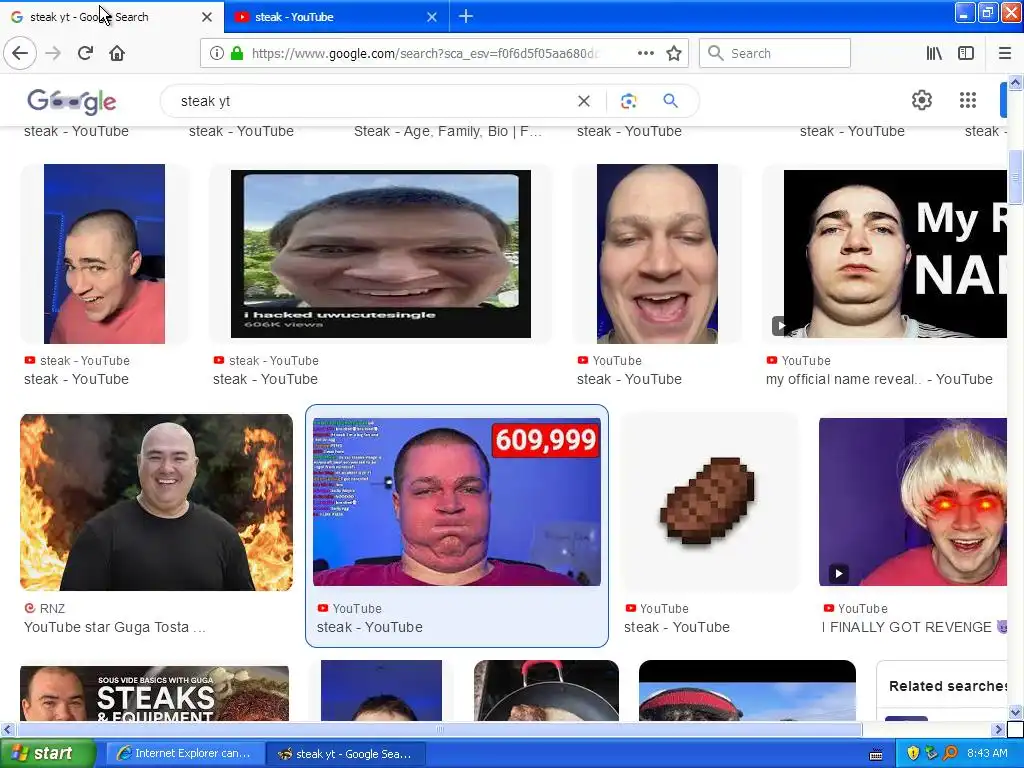Go back with the browser back arrow
The image size is (1024, 768).
point(20,53)
